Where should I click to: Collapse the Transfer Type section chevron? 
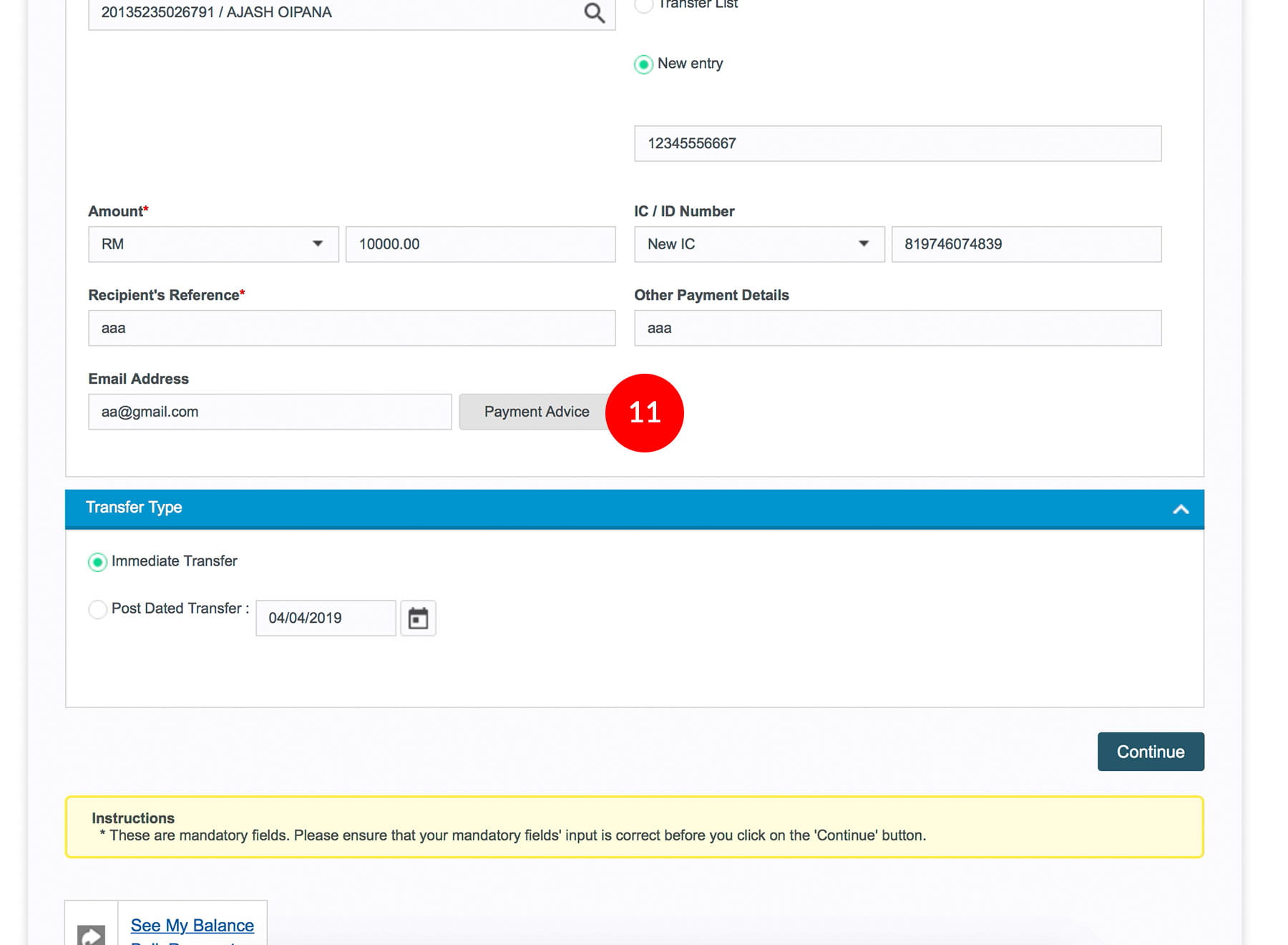pyautogui.click(x=1181, y=509)
